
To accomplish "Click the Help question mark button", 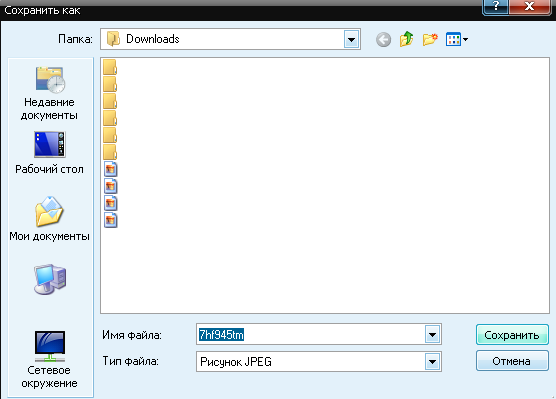I will [495, 6].
